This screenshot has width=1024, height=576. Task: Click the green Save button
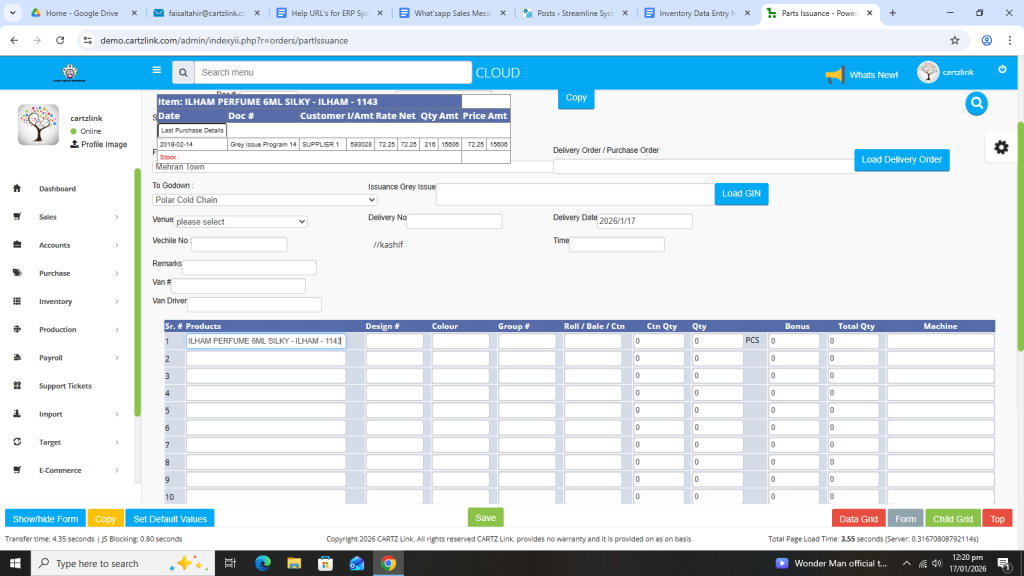(485, 518)
